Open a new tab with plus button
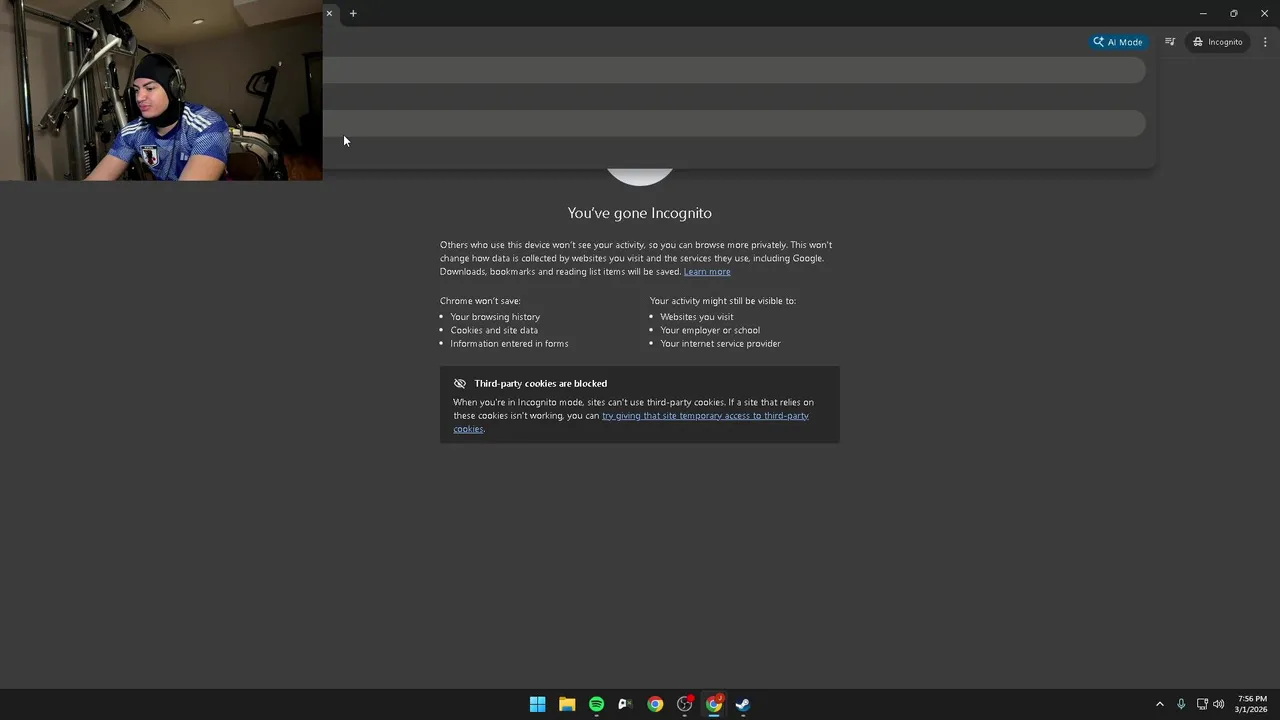 pos(353,13)
